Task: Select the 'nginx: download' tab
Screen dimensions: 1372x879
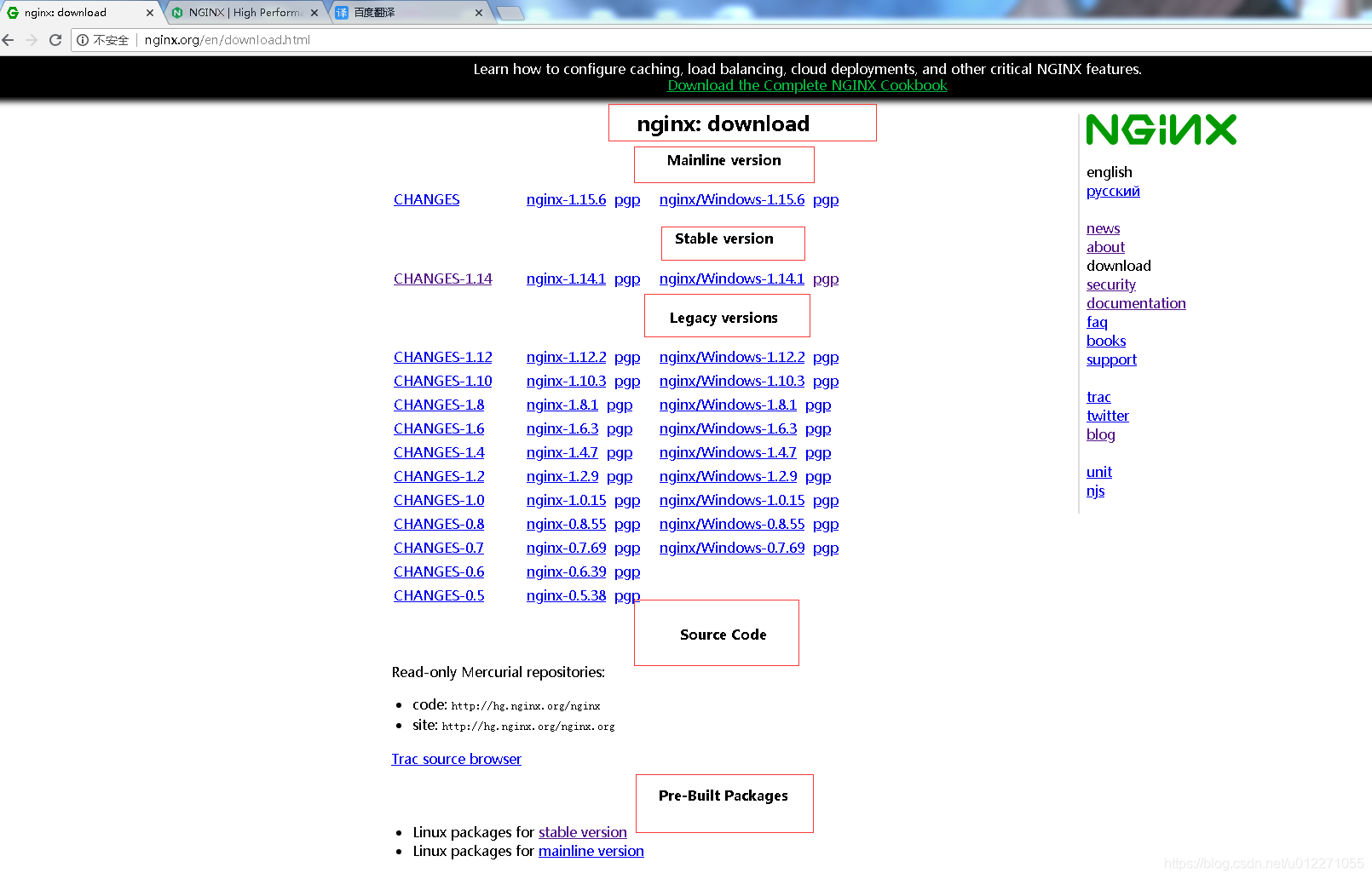Action: tap(81, 13)
